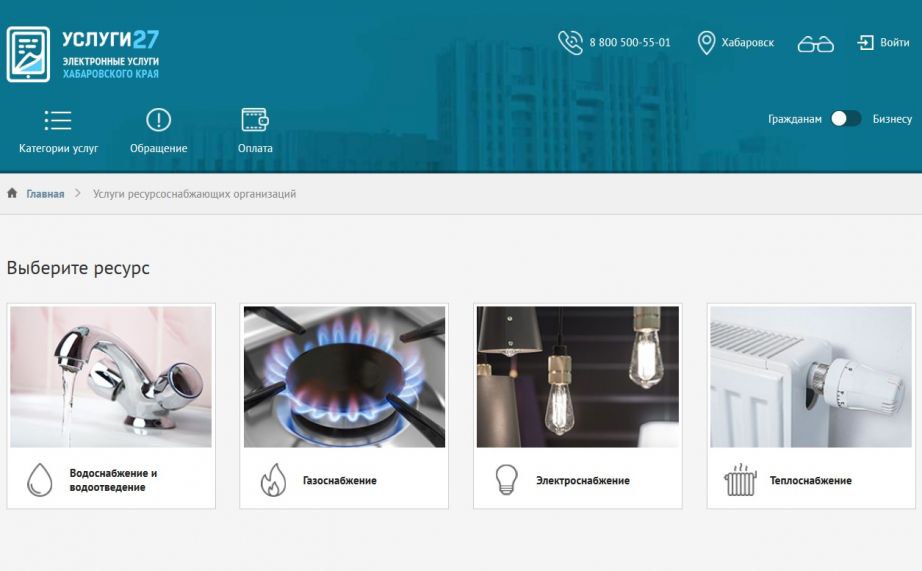This screenshot has width=922, height=571.
Task: Click the Выберите ресурс heading
Action: click(78, 268)
